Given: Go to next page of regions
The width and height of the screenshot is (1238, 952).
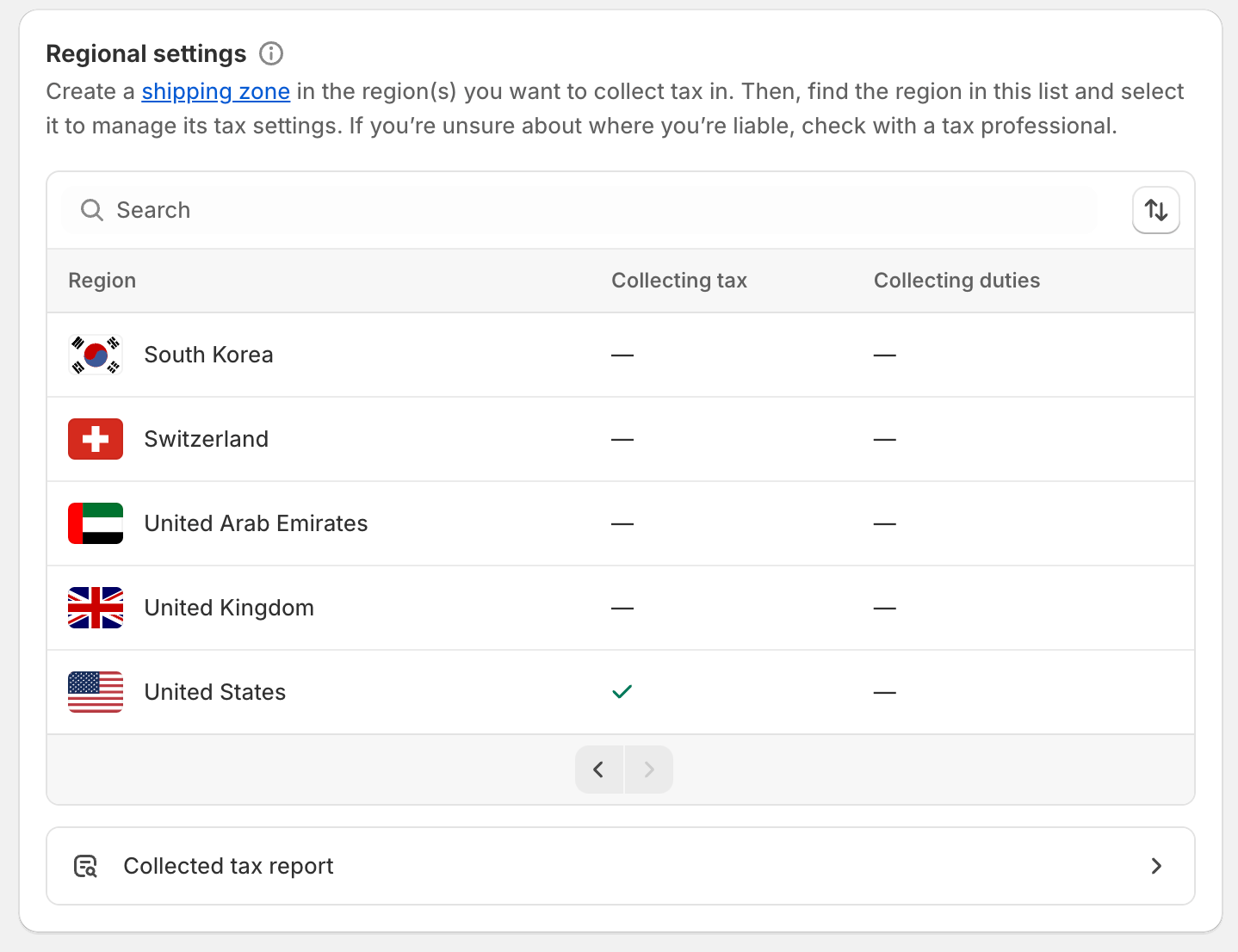Looking at the screenshot, I should tap(649, 770).
